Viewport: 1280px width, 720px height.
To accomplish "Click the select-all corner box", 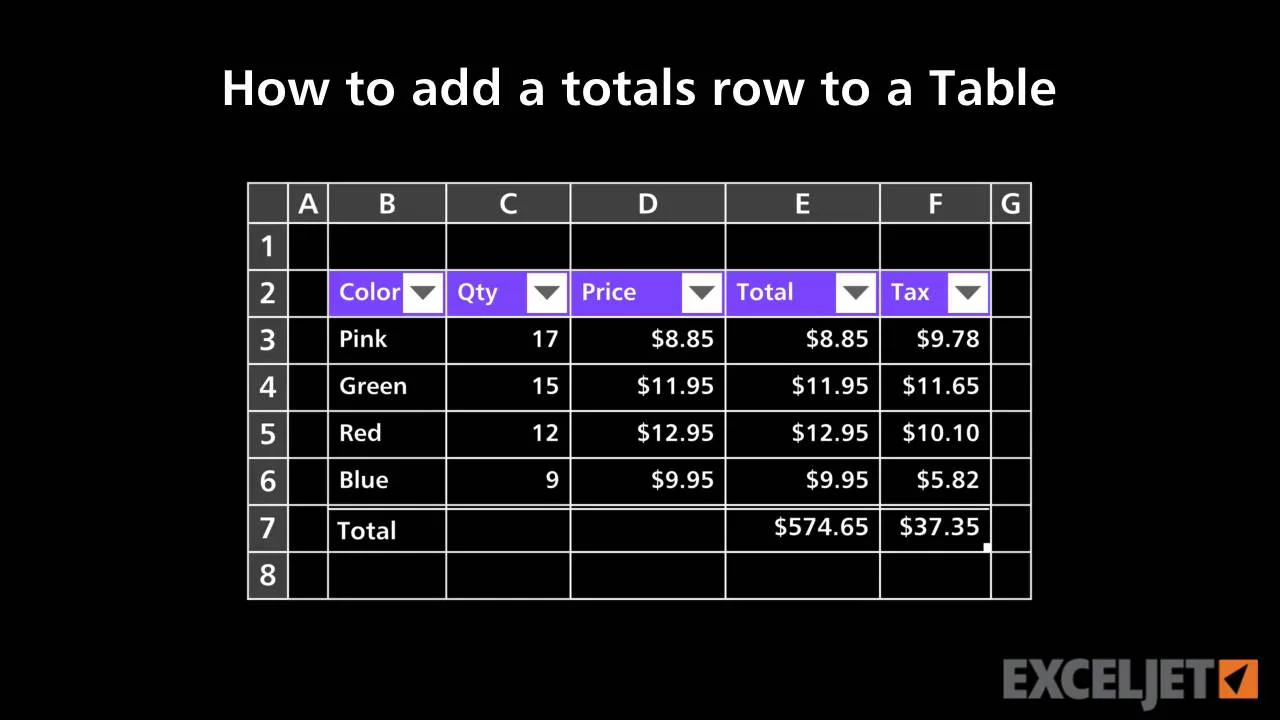I will [x=268, y=204].
